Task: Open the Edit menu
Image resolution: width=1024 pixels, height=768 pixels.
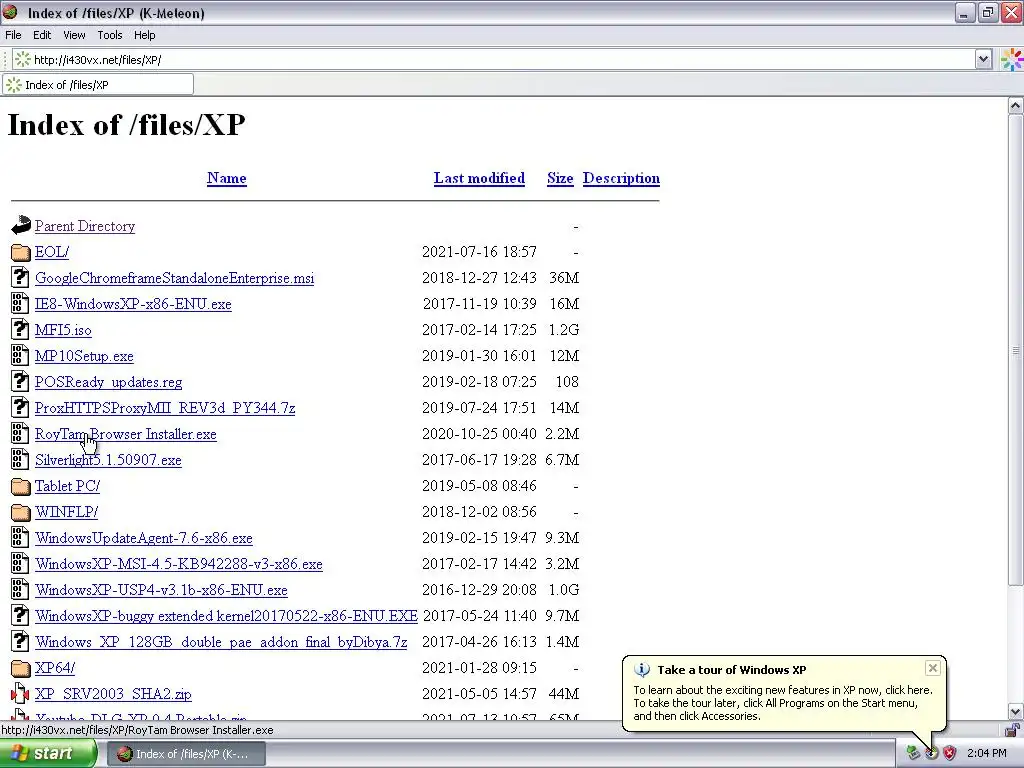Action: click(42, 35)
